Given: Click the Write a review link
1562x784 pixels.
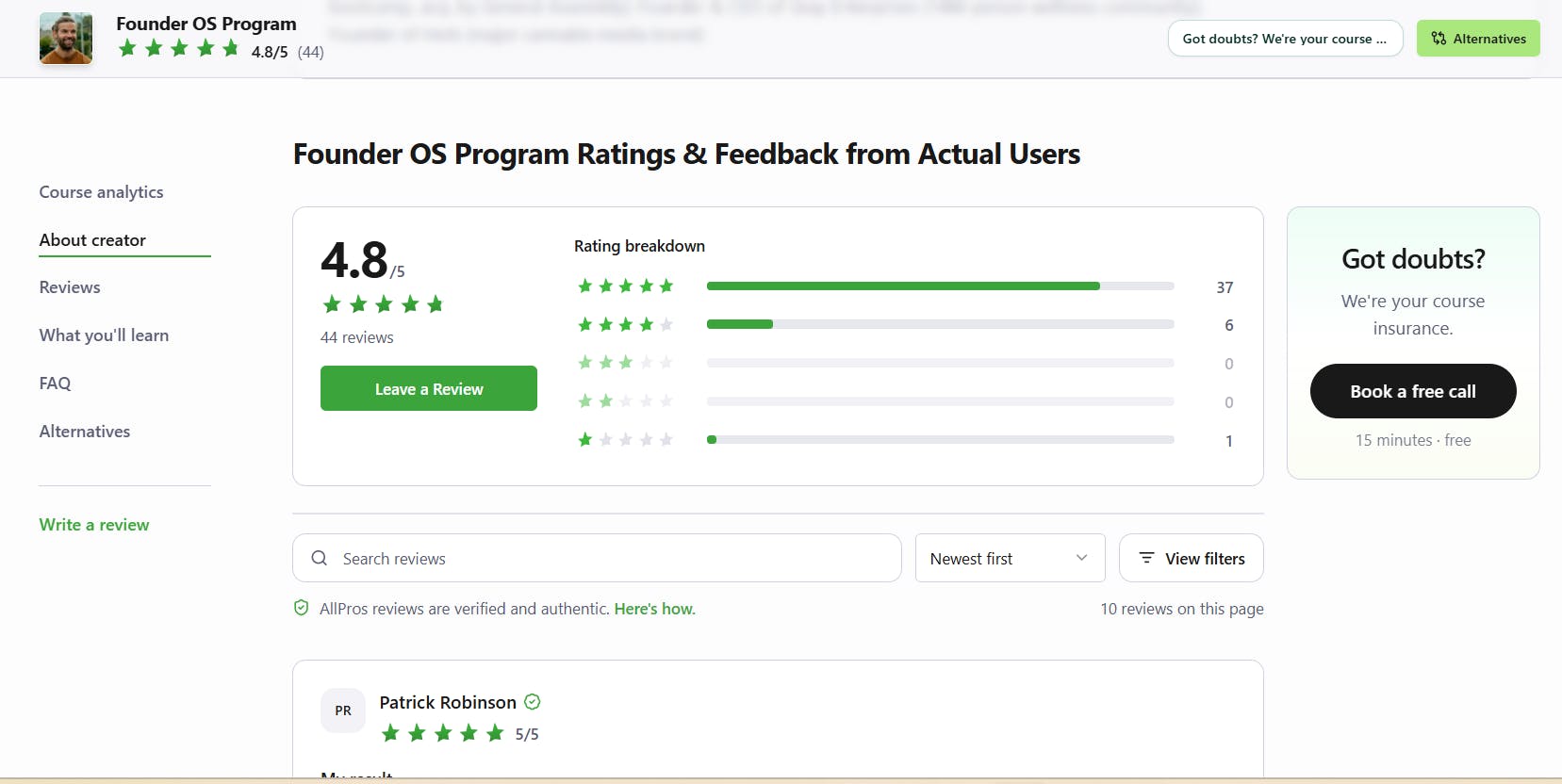Looking at the screenshot, I should coord(94,525).
